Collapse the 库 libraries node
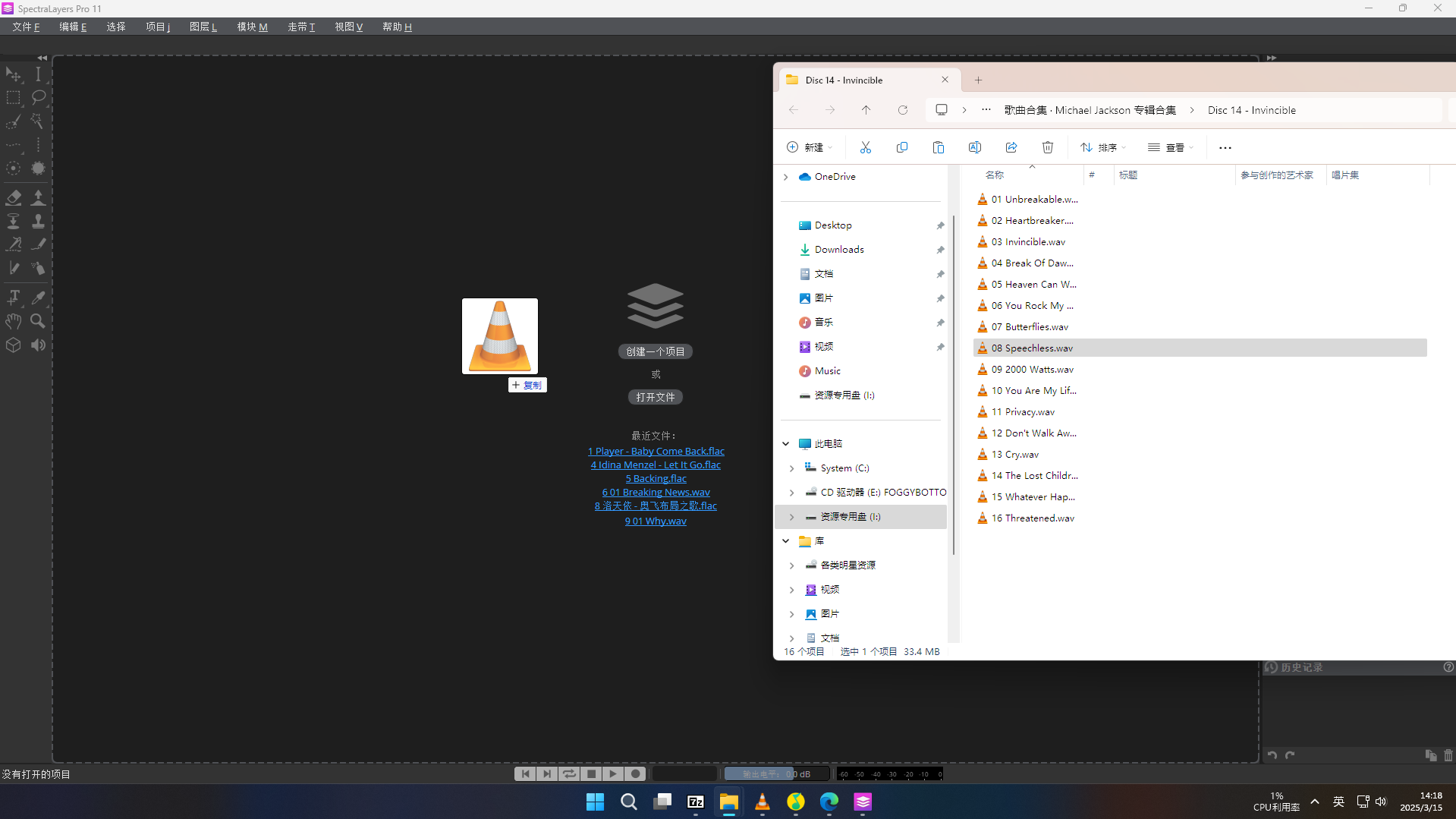1456x819 pixels. point(786,541)
